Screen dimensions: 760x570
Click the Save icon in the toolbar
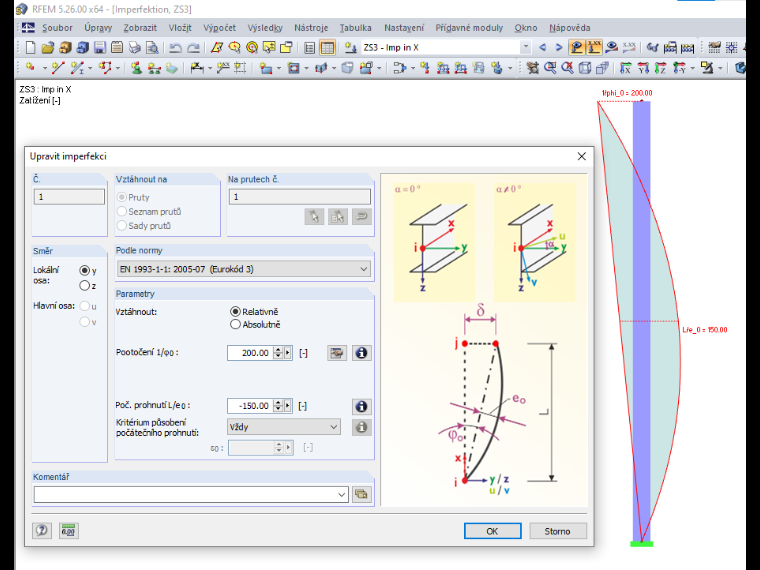[100, 48]
